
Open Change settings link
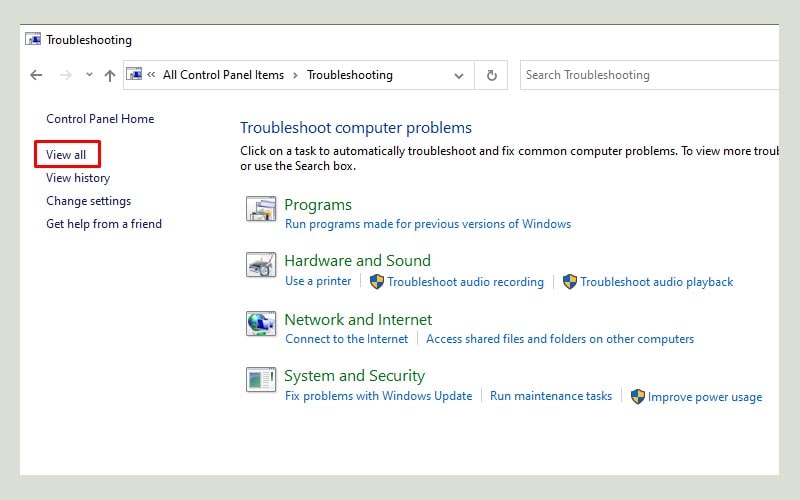pos(89,201)
